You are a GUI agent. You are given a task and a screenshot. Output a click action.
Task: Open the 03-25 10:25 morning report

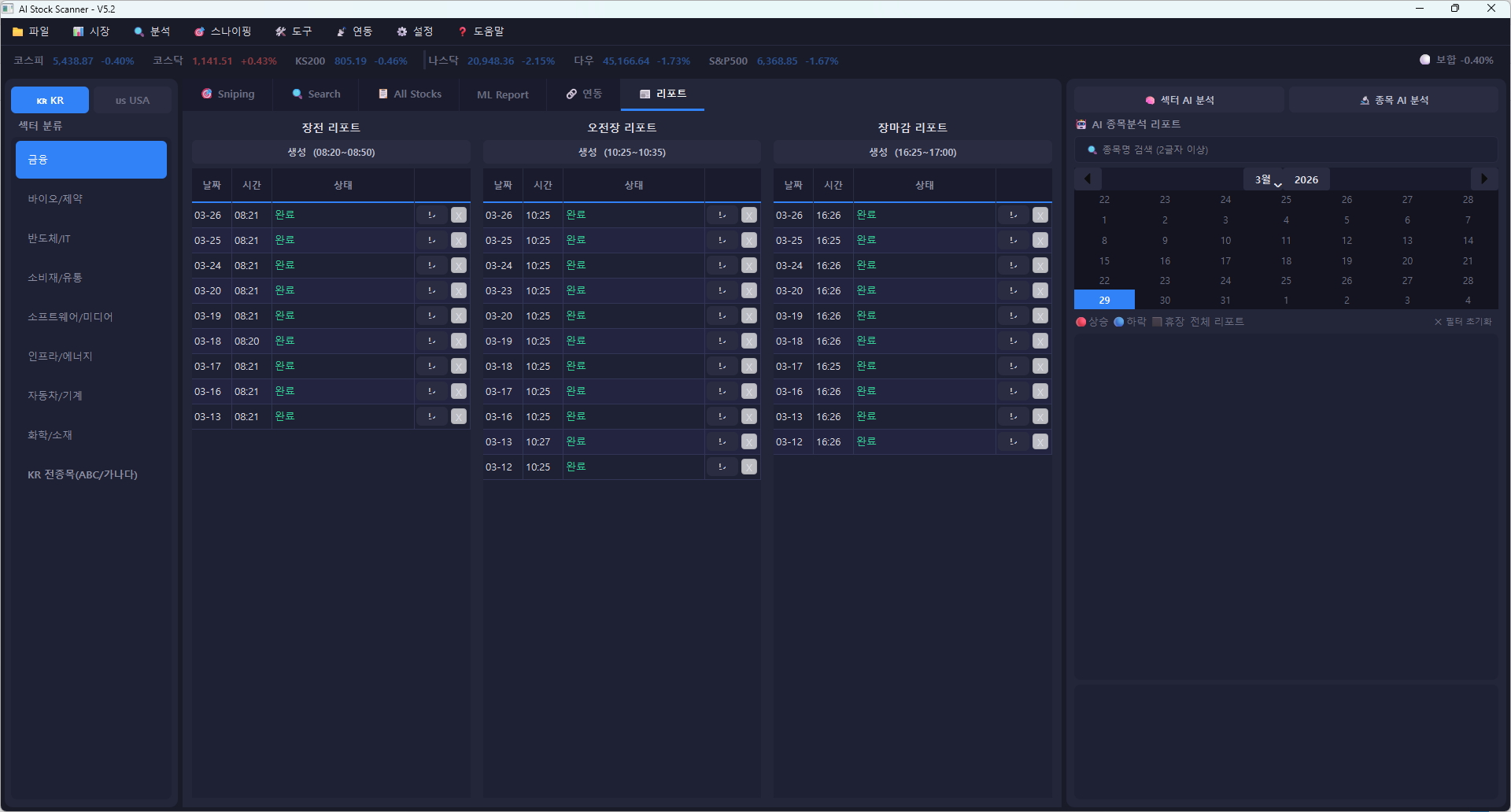pos(722,240)
